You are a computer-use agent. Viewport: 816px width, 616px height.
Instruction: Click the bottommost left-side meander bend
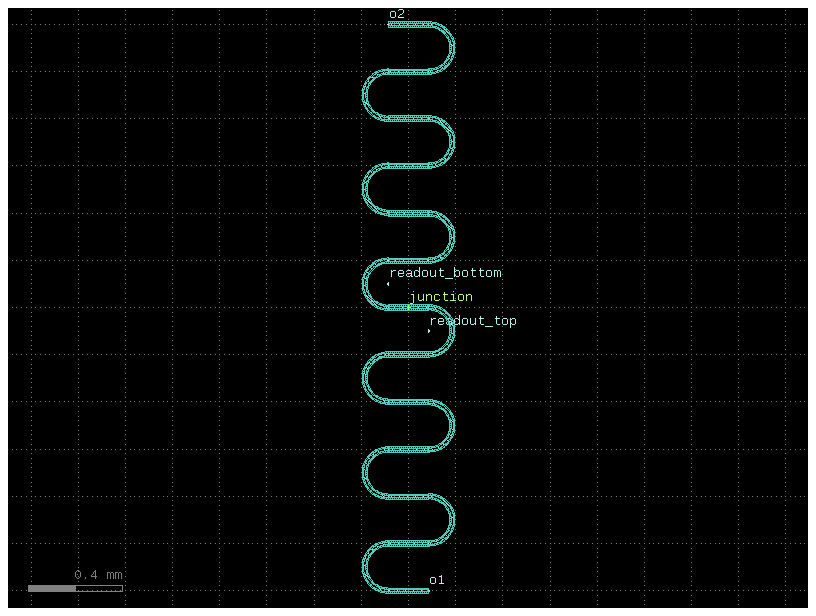(x=364, y=566)
